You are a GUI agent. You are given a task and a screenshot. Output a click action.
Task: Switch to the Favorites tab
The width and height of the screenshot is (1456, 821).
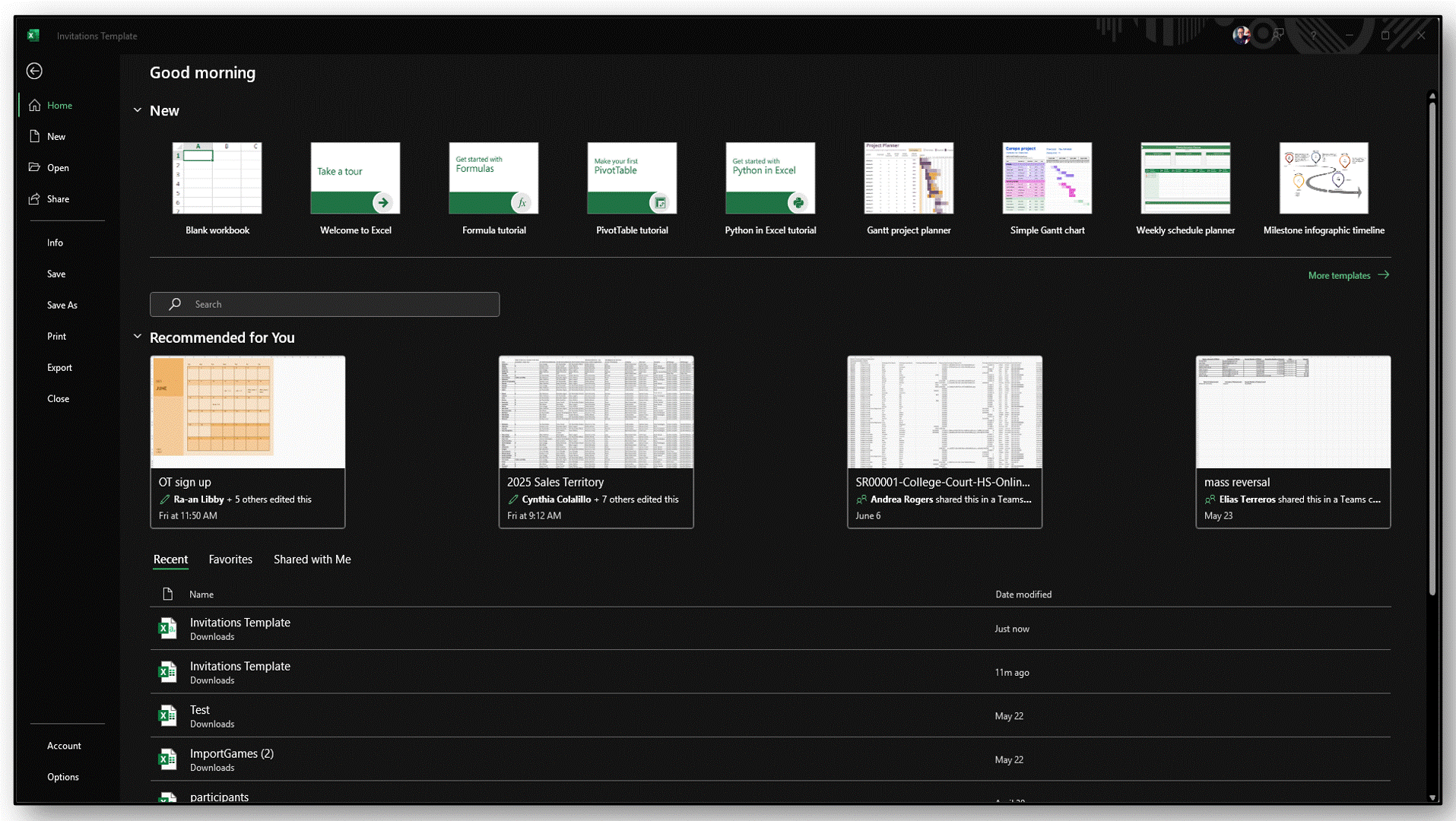click(230, 559)
